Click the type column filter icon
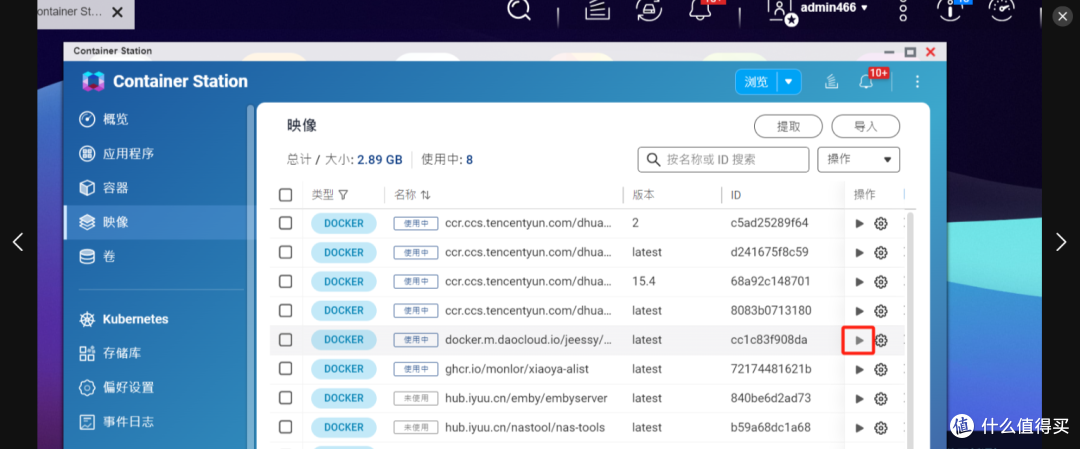The image size is (1080, 449). [343, 195]
